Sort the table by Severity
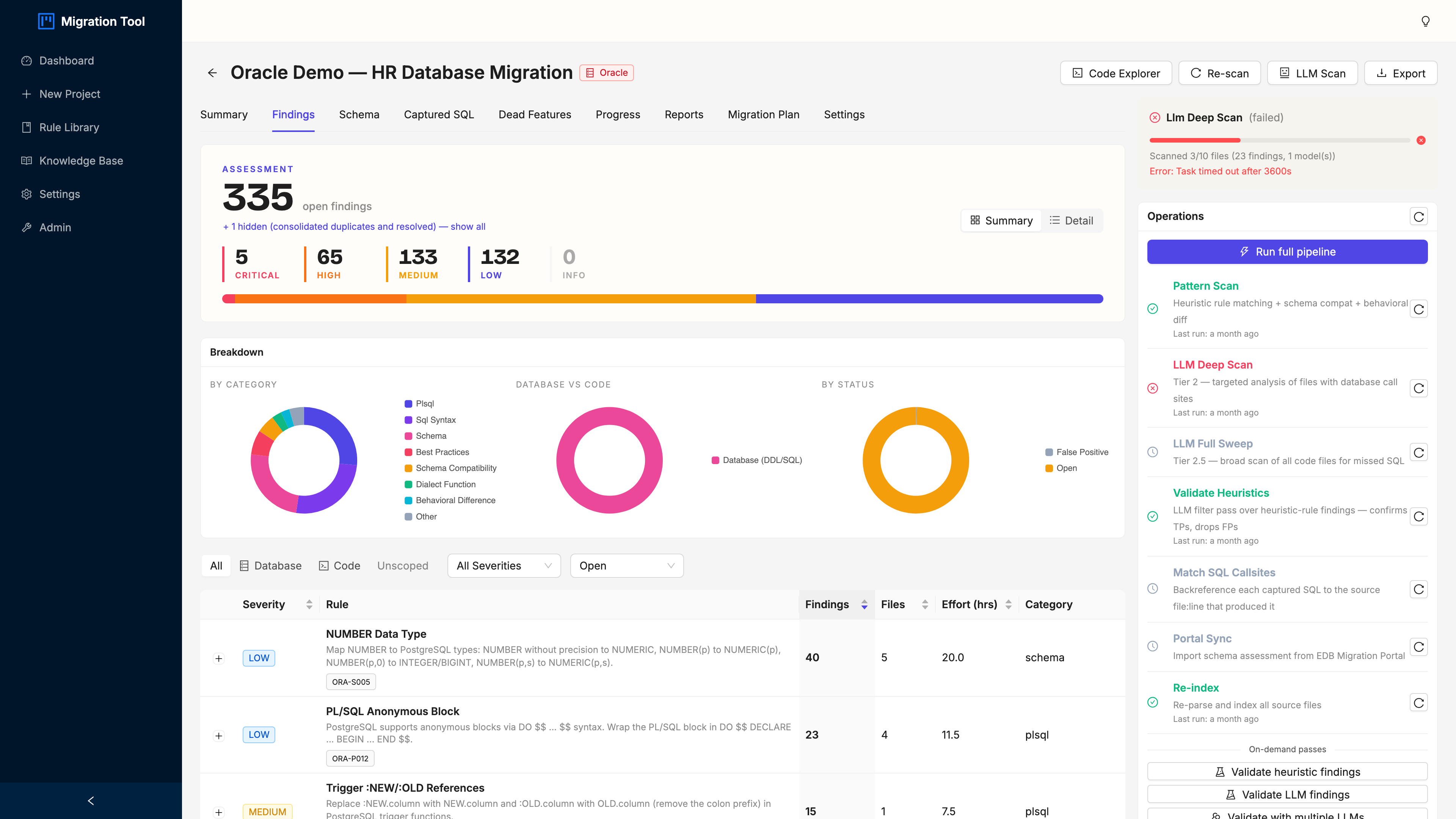The image size is (1456, 819). (309, 604)
